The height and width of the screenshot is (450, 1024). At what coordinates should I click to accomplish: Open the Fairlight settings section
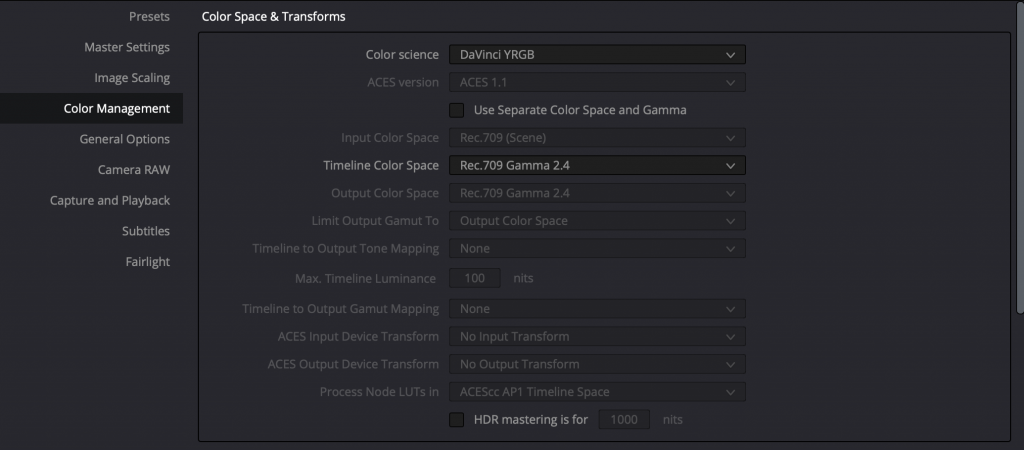click(x=146, y=262)
